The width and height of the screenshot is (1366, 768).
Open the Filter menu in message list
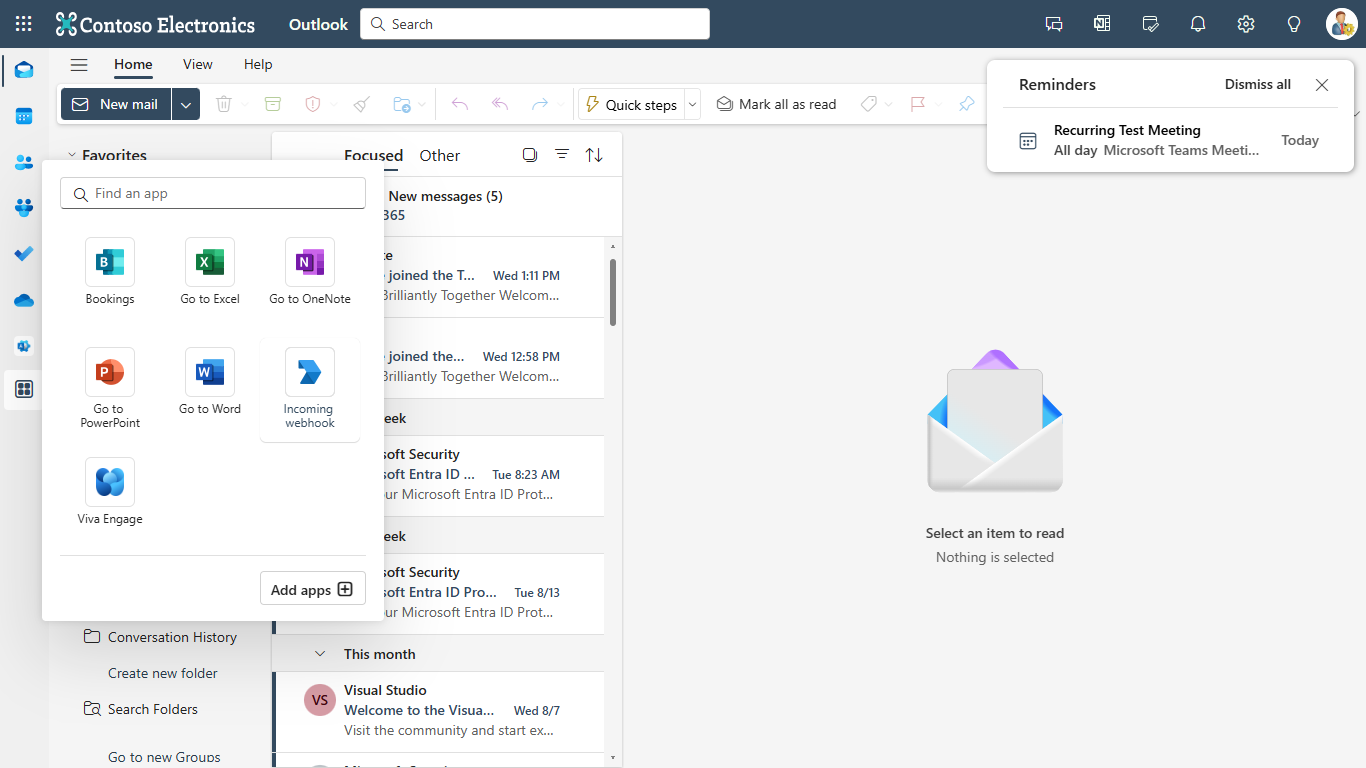pyautogui.click(x=562, y=155)
